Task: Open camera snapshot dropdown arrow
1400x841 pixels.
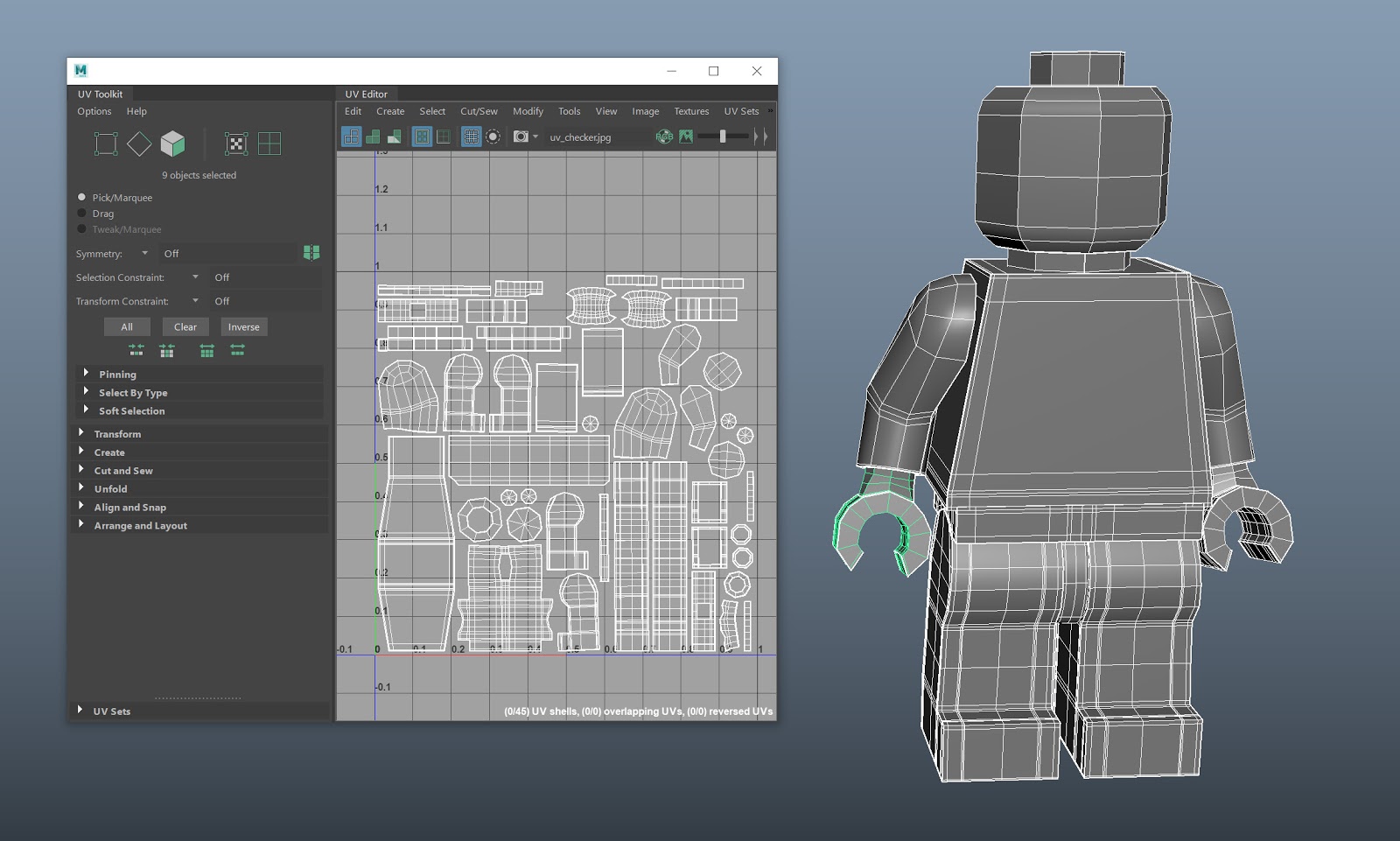Action: coord(535,137)
